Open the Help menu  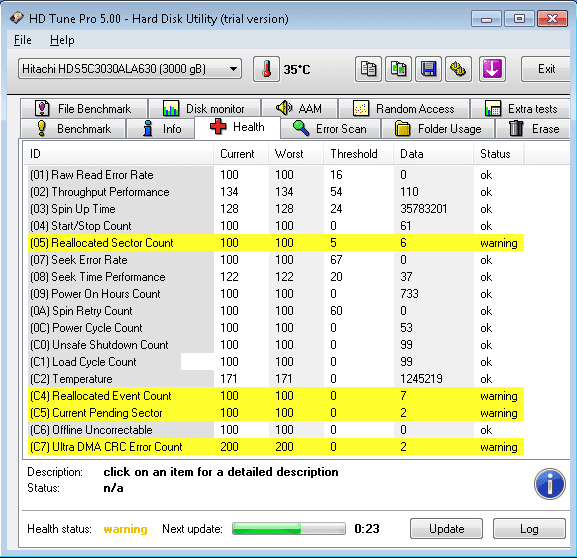pos(62,40)
